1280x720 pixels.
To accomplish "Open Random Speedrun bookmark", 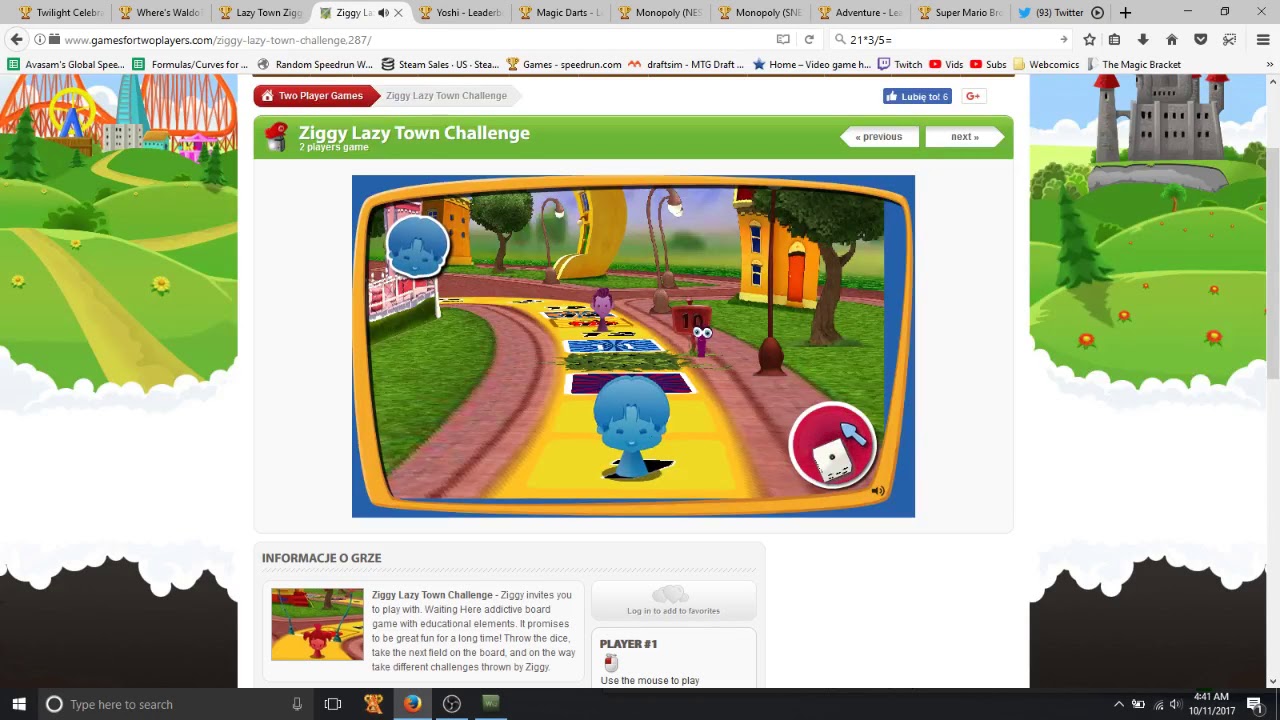I will pos(315,64).
